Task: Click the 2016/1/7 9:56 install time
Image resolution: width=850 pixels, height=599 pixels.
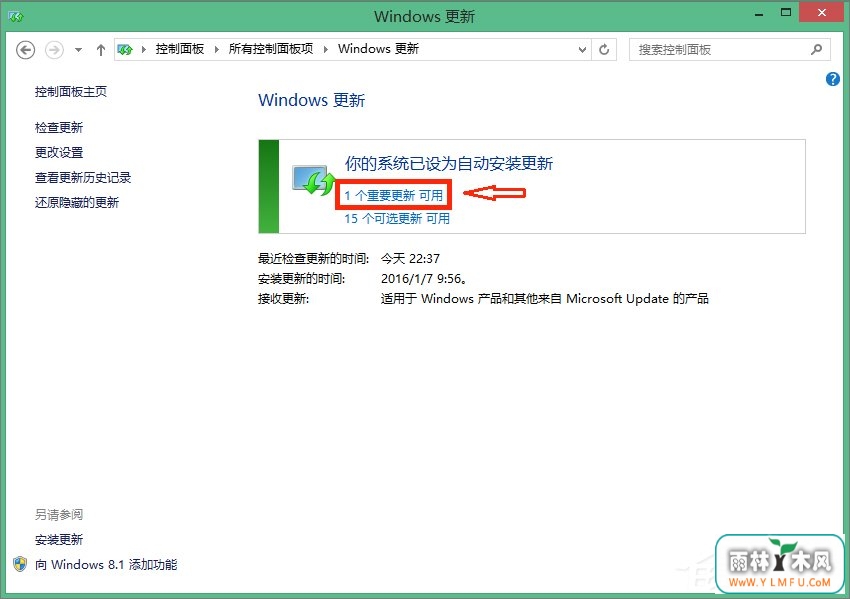Action: (x=424, y=279)
